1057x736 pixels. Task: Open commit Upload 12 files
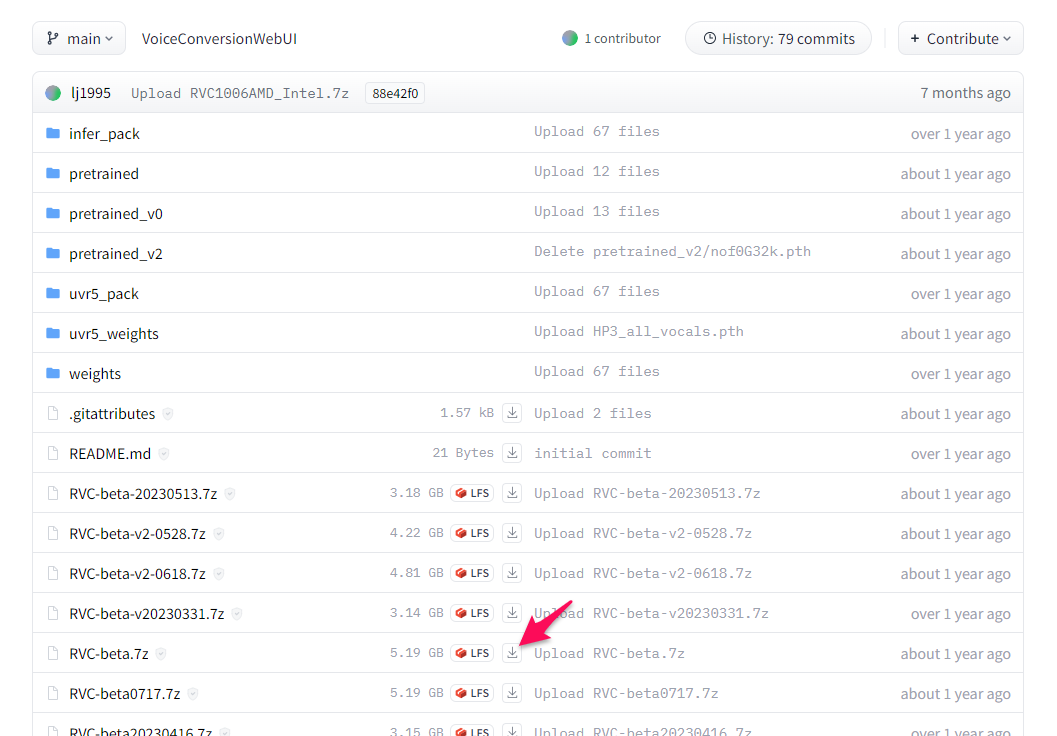coord(597,171)
